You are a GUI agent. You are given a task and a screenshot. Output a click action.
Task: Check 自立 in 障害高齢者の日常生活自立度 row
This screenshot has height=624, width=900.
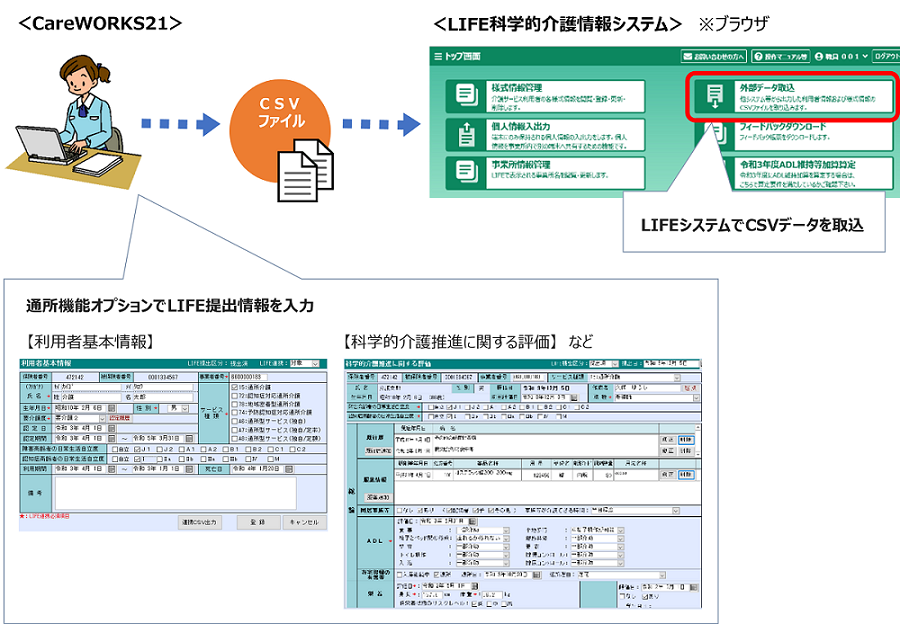115,449
